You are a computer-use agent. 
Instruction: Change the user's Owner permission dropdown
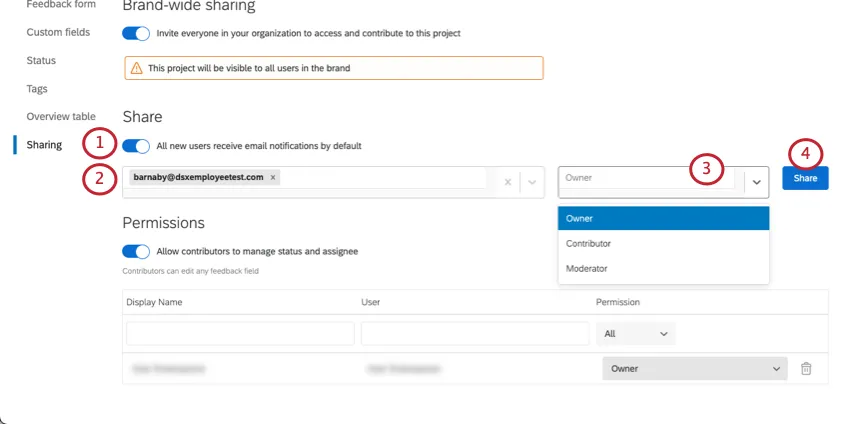[694, 369]
